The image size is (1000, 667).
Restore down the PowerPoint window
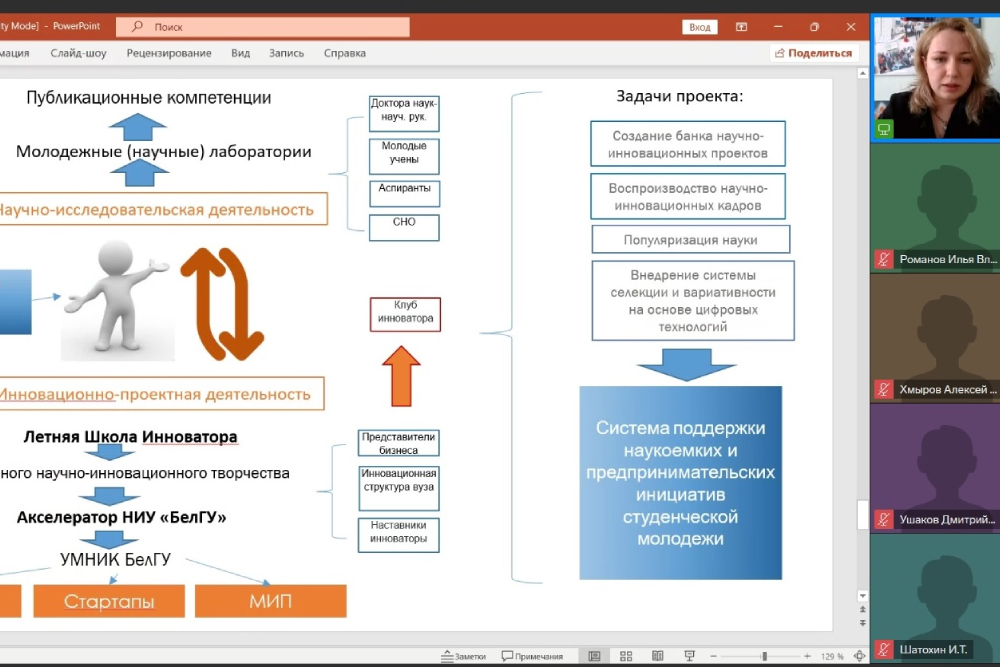click(x=814, y=27)
